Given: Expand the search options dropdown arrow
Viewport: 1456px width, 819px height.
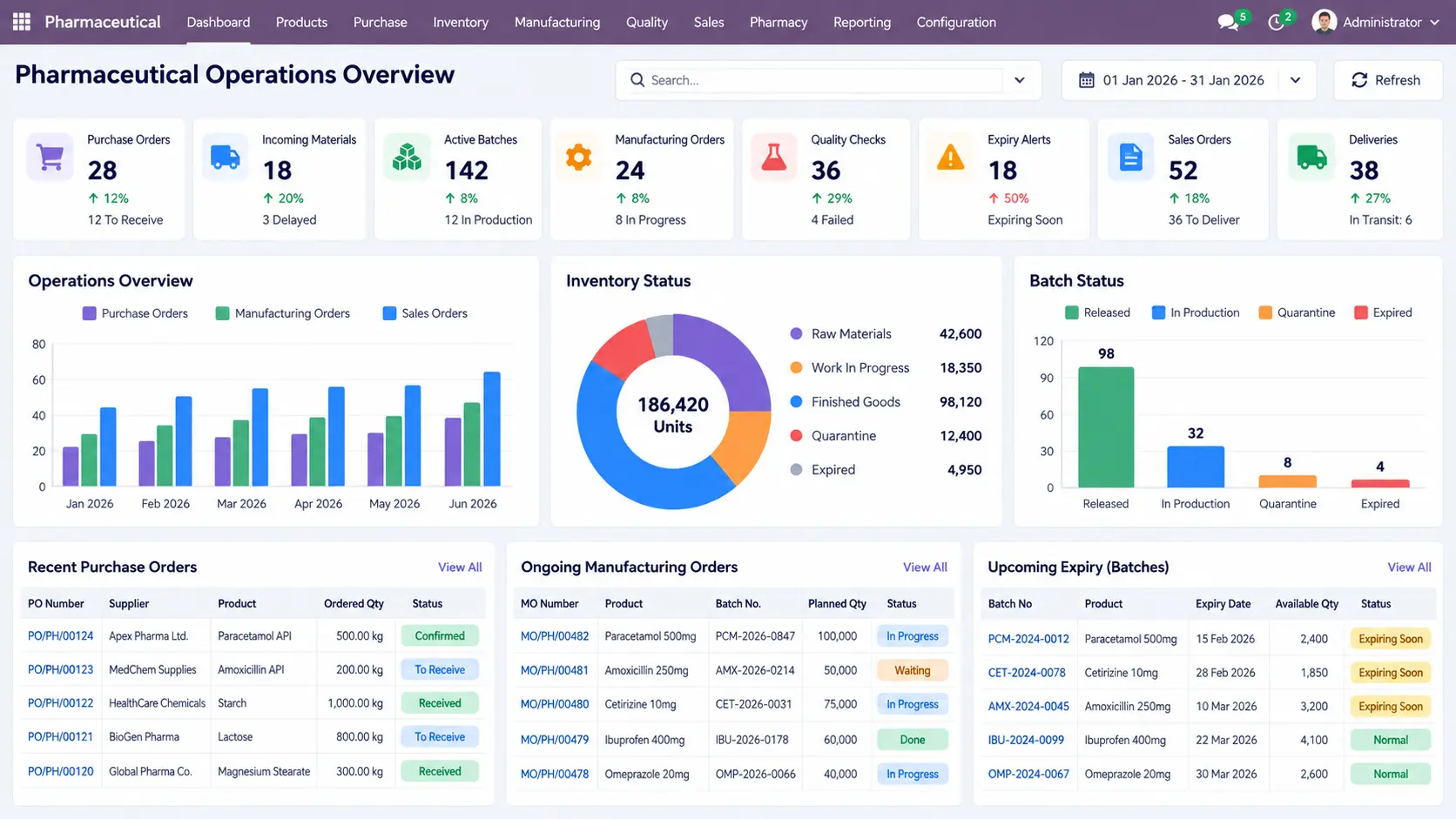Looking at the screenshot, I should click(x=1020, y=80).
